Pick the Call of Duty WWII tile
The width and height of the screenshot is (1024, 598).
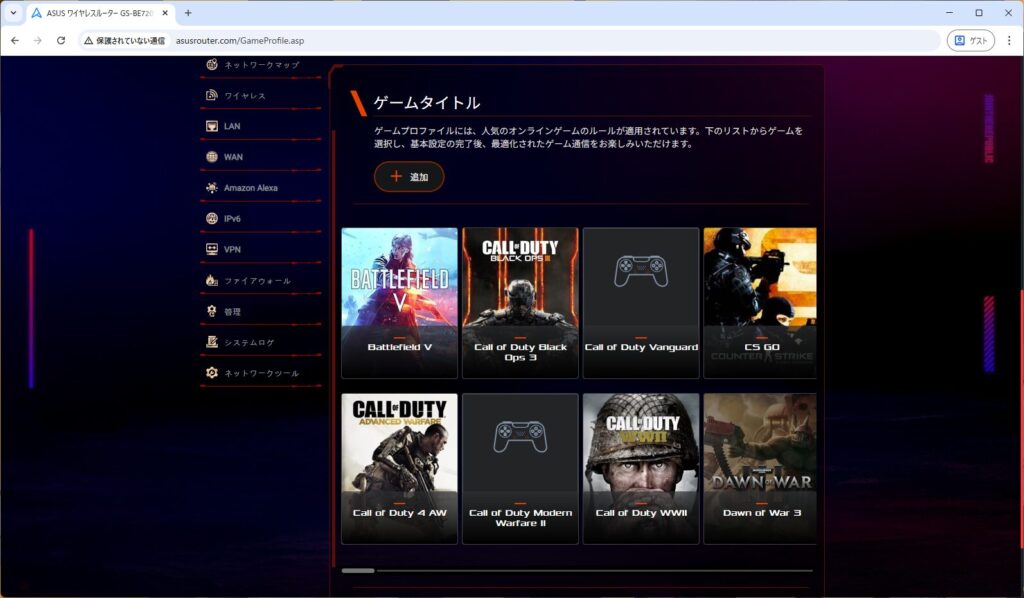pyautogui.click(x=641, y=468)
